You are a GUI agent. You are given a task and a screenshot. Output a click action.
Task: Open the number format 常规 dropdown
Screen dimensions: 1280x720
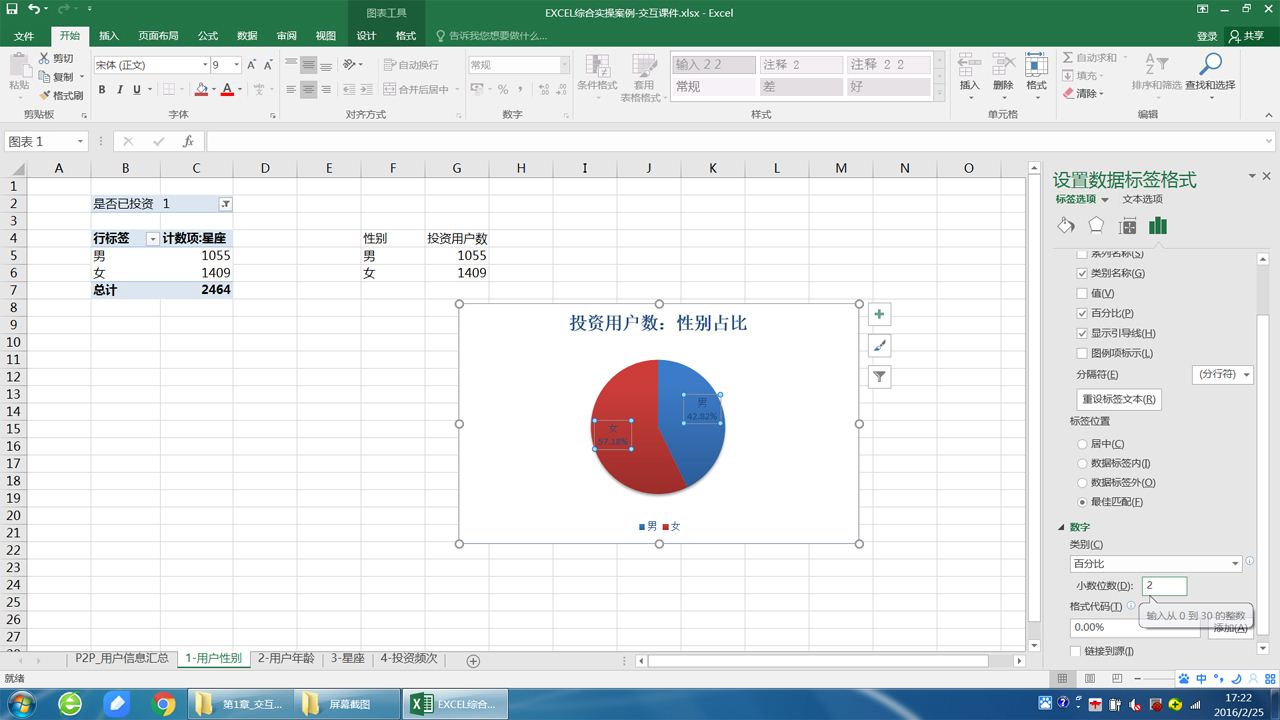pos(564,65)
